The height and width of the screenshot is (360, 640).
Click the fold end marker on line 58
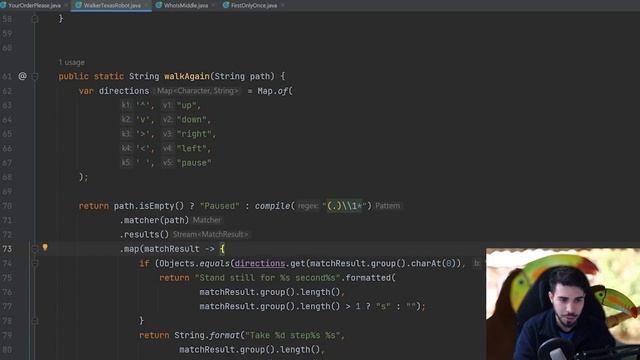(x=35, y=19)
